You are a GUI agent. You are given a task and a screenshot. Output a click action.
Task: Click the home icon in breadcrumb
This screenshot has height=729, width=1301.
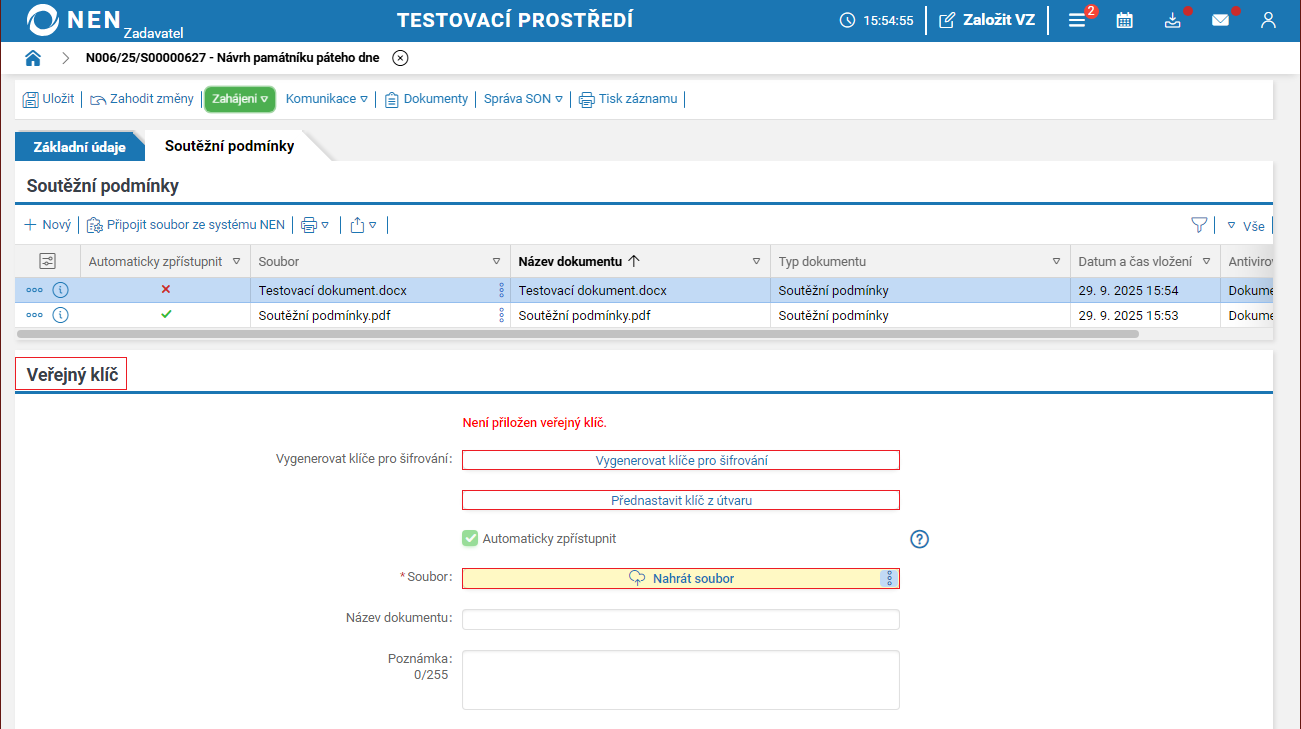click(x=33, y=58)
